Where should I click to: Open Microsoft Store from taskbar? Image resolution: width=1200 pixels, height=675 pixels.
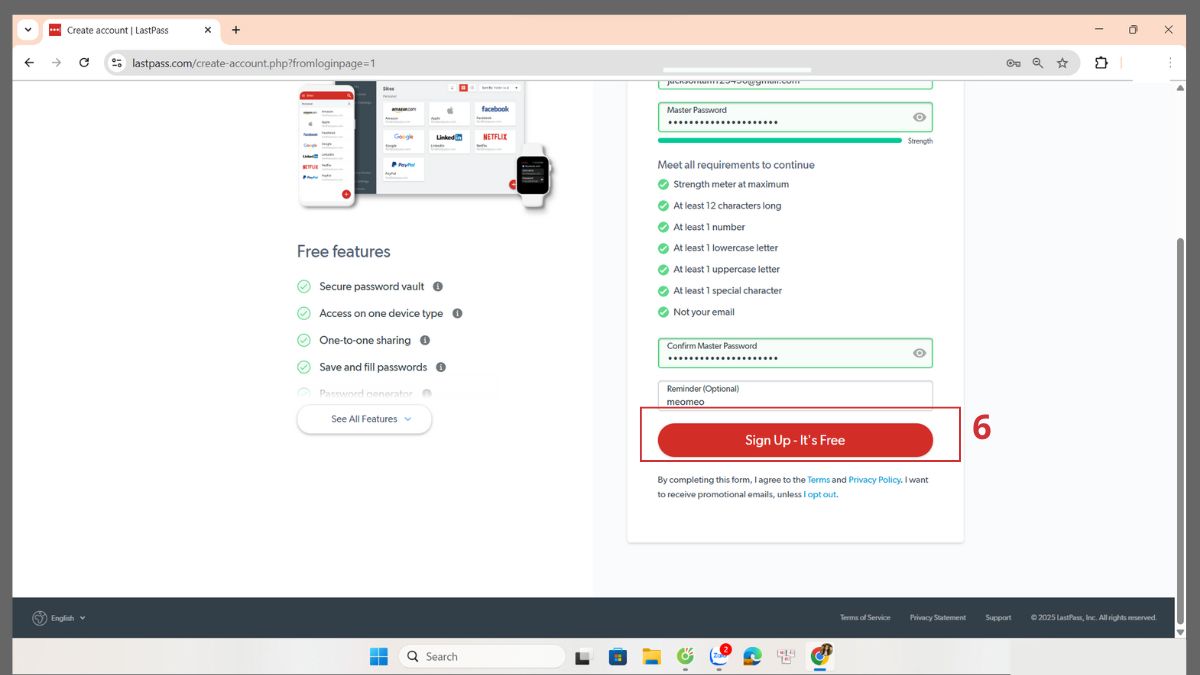pos(618,656)
